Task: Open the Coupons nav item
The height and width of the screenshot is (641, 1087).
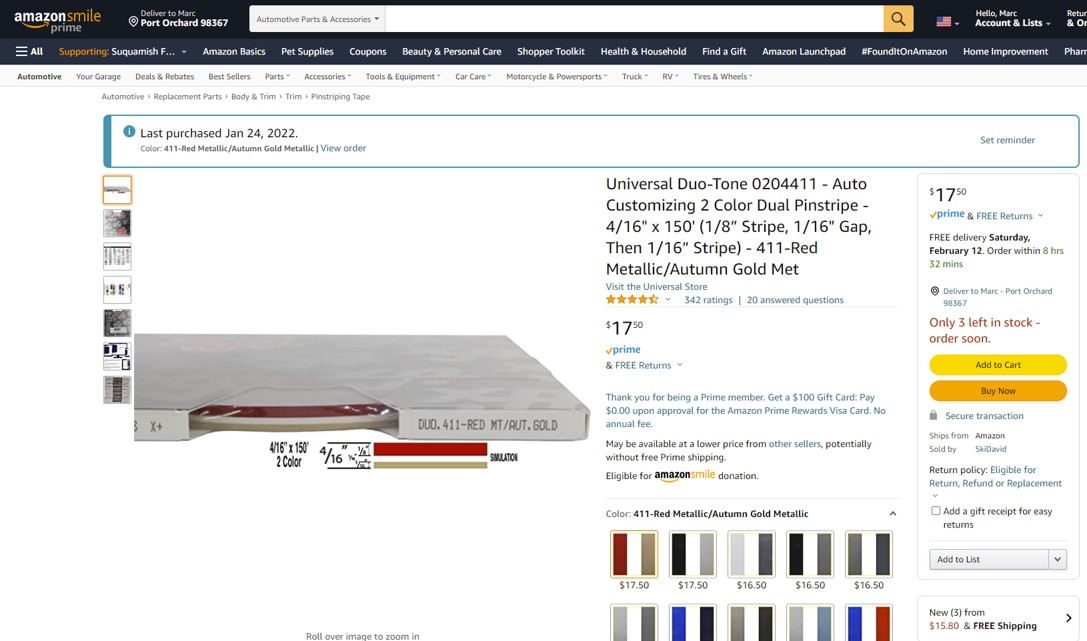Action: 367,51
